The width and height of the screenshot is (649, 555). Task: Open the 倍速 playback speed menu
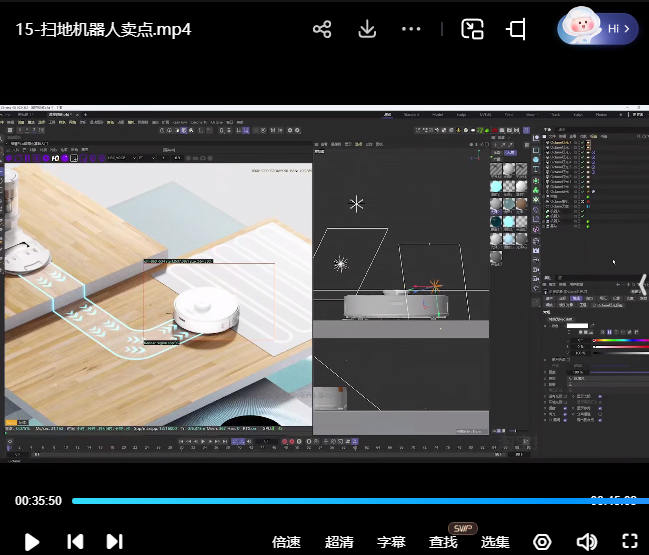pyautogui.click(x=286, y=542)
